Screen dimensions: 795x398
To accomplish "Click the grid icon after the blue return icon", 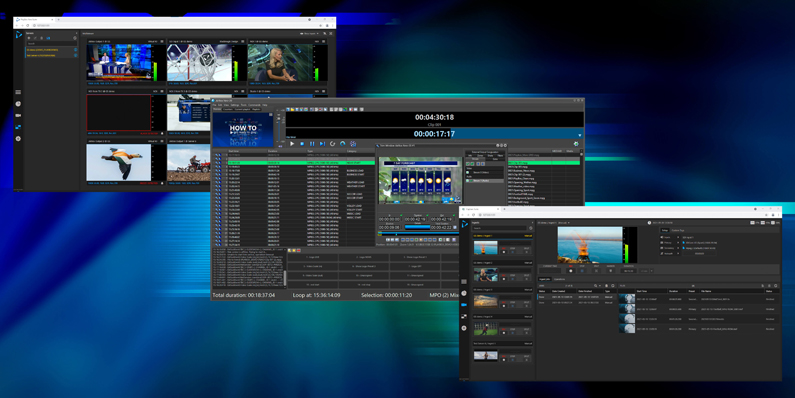I will (353, 144).
